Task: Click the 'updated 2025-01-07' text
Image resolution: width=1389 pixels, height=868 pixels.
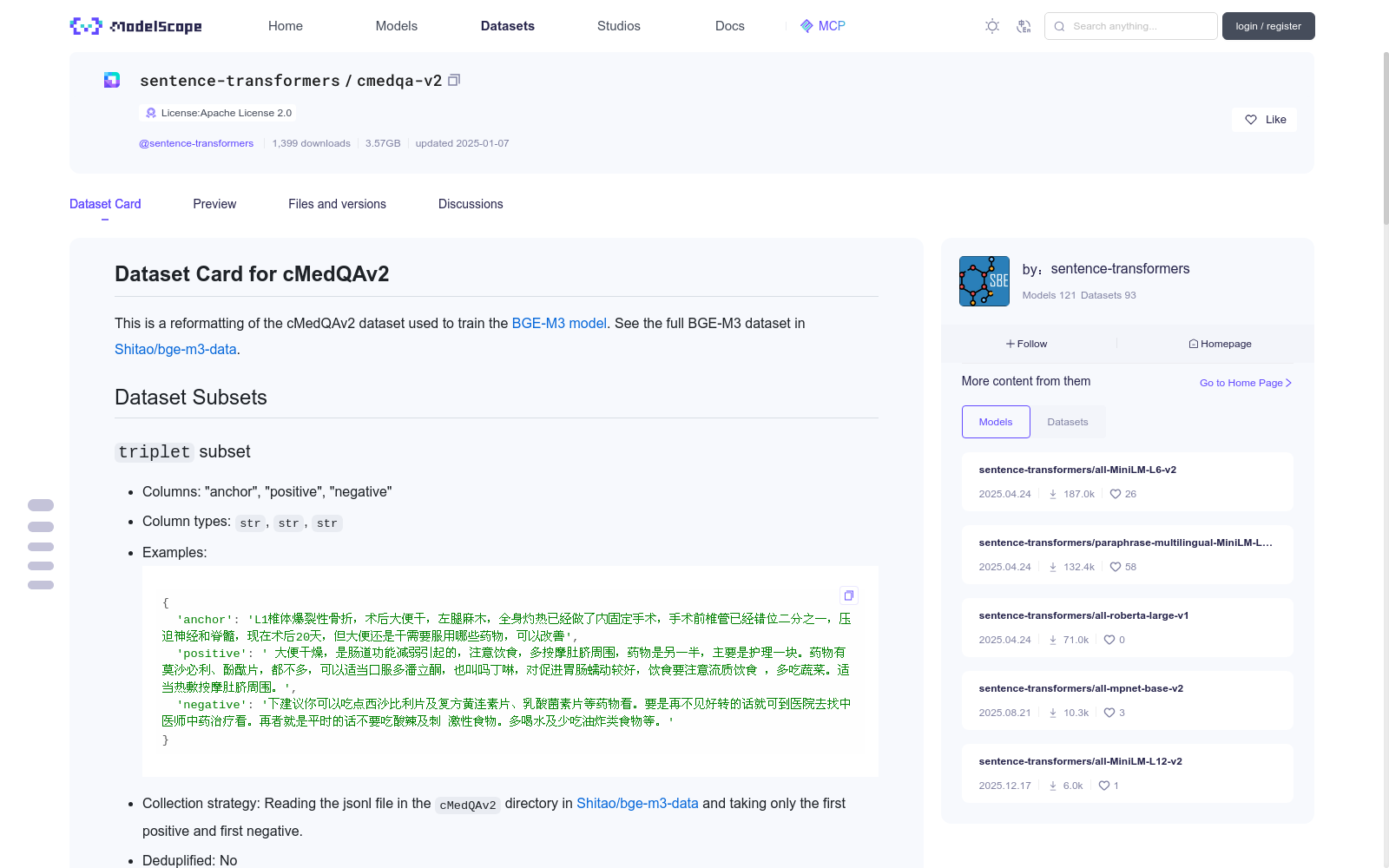Action: [x=462, y=143]
